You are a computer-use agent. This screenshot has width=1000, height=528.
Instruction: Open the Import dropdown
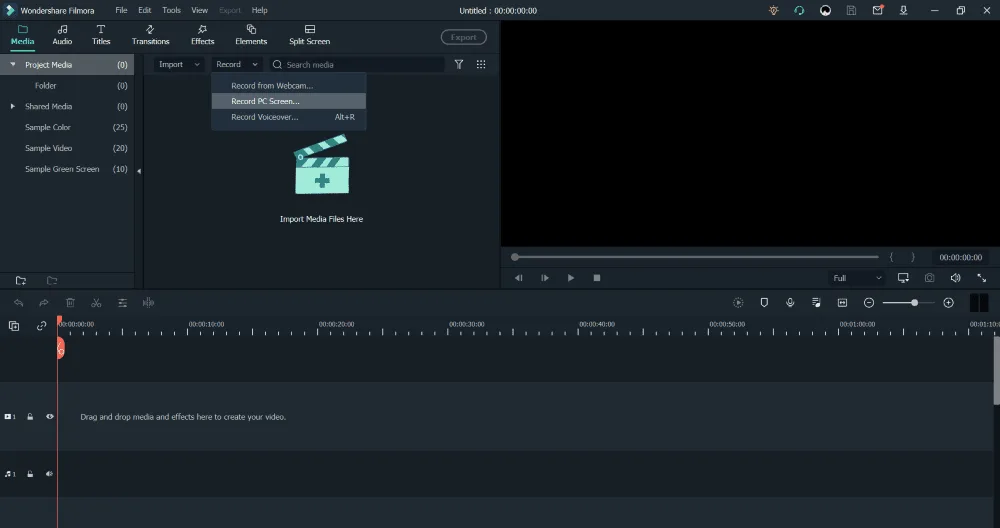click(x=179, y=64)
